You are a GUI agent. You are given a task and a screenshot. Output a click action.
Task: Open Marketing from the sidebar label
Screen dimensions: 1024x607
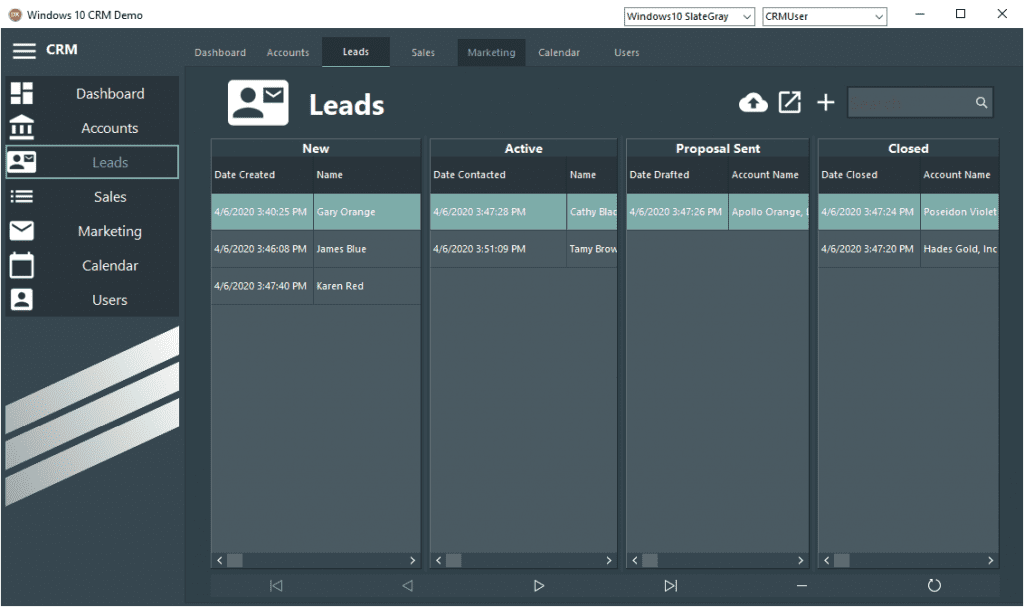110,231
